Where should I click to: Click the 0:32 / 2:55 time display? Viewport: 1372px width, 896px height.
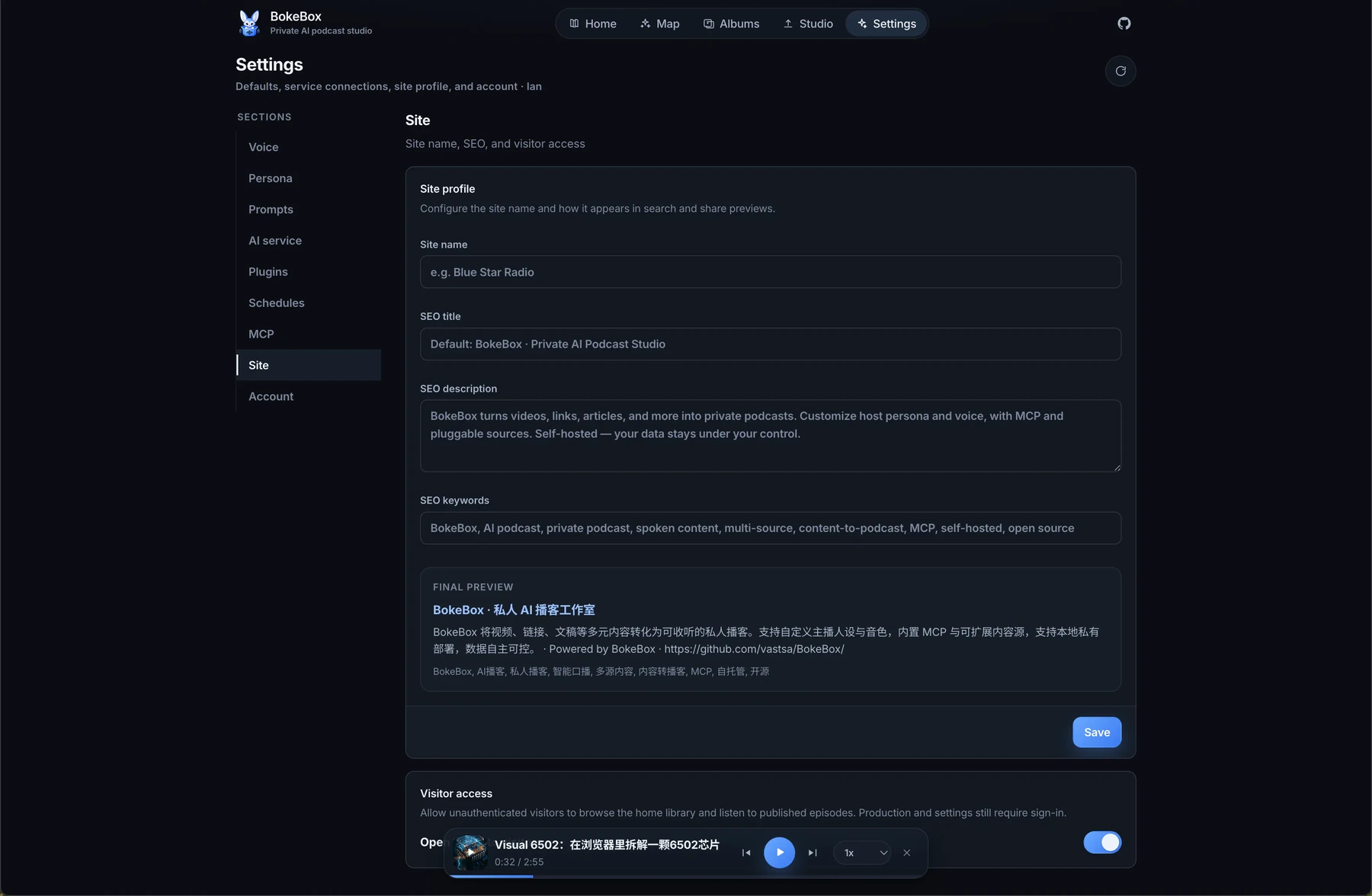(519, 862)
